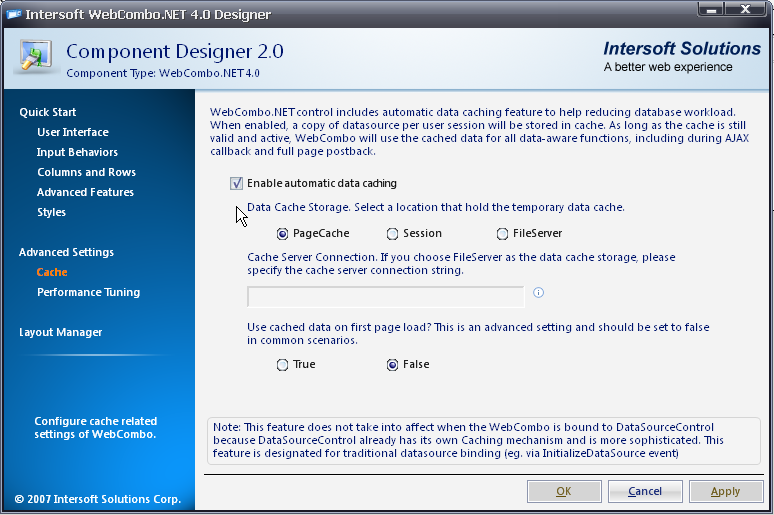Image resolution: width=774 pixels, height=515 pixels.
Task: Click the info icon beside connection string field
Action: click(538, 293)
